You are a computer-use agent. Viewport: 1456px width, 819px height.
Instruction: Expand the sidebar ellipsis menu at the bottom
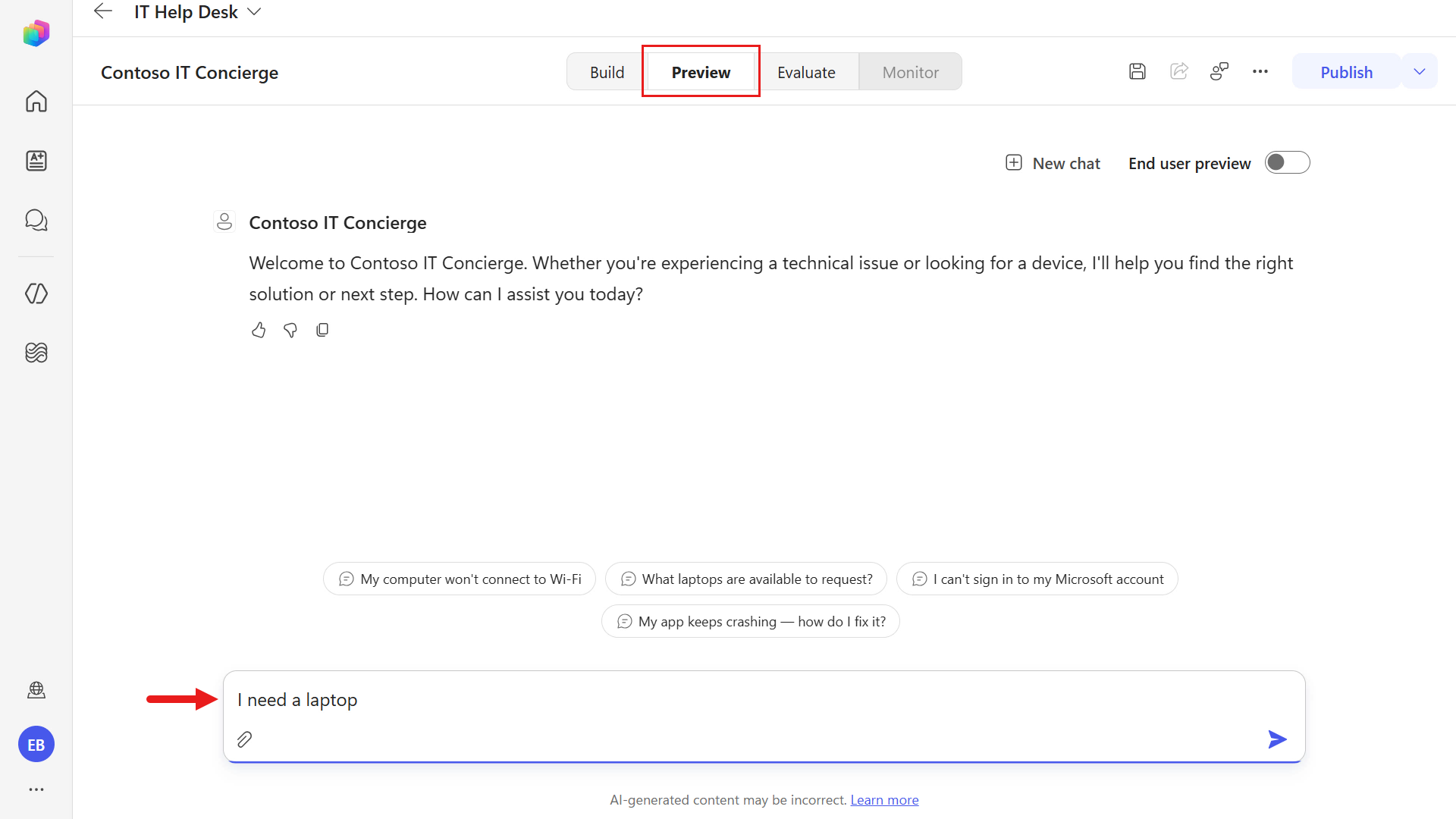[36, 789]
